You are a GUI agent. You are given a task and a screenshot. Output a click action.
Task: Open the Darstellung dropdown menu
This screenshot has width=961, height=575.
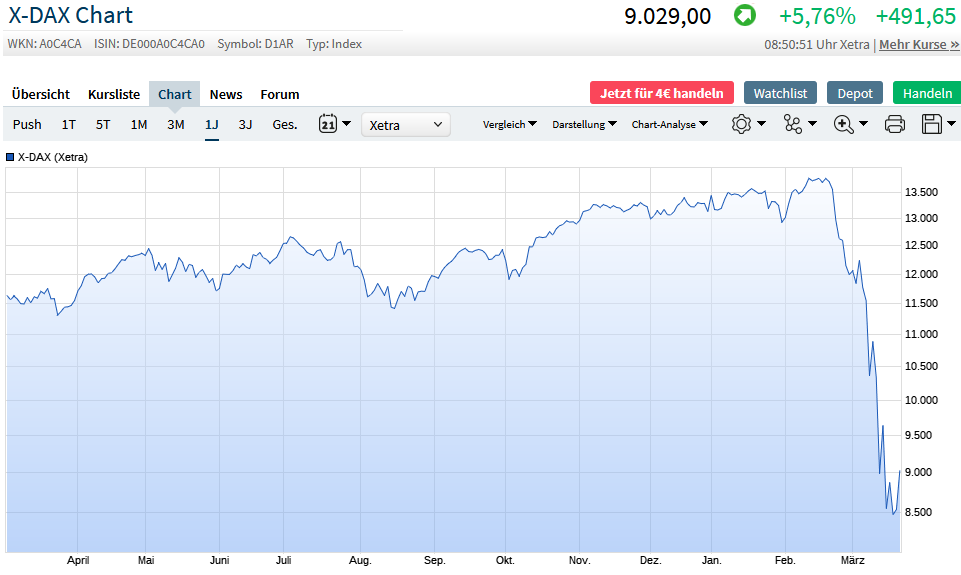pyautogui.click(x=584, y=124)
